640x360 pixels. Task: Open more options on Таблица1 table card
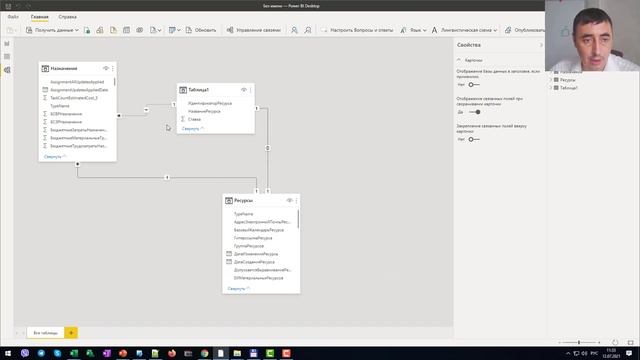click(x=251, y=90)
